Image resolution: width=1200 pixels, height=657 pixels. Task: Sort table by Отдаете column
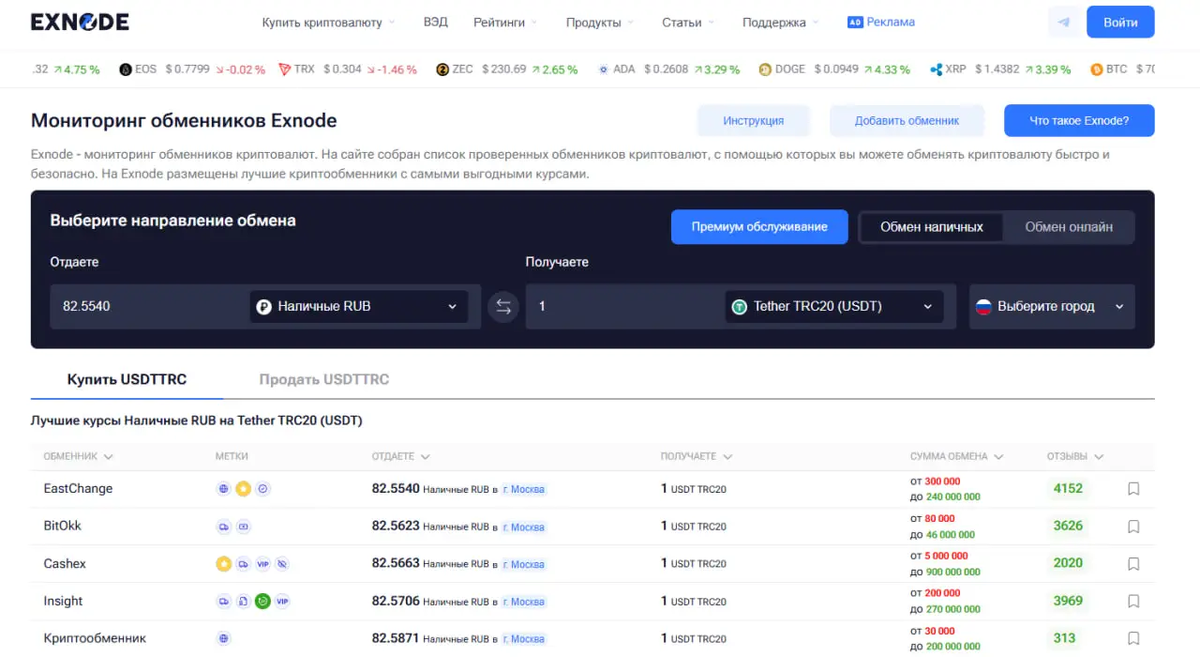[x=401, y=456]
